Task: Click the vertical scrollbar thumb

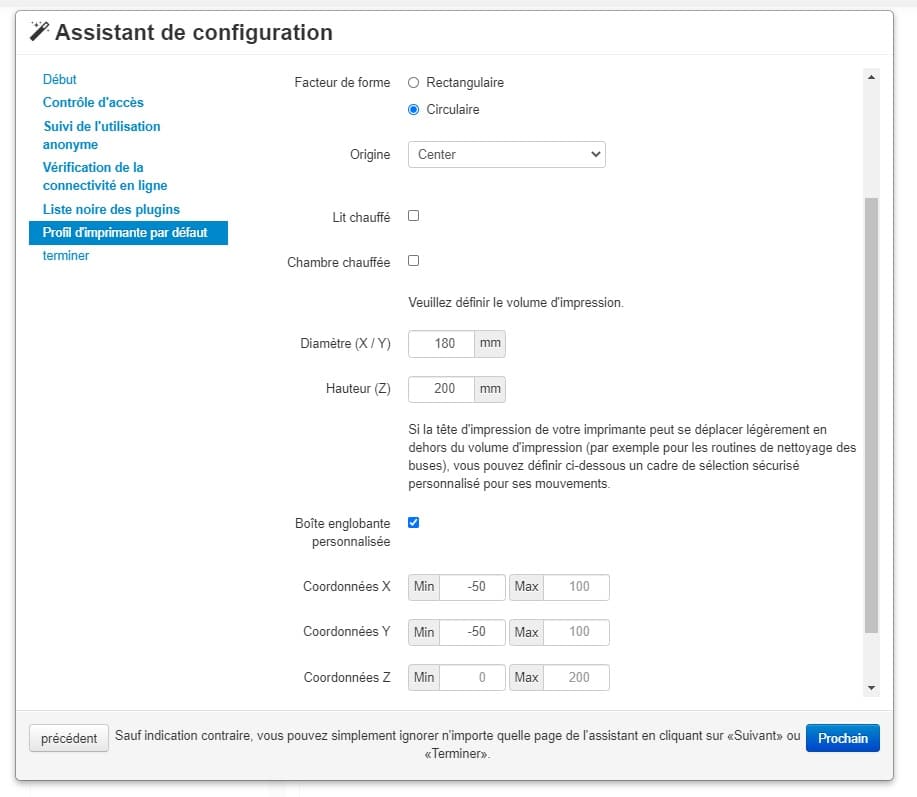Action: [x=871, y=415]
